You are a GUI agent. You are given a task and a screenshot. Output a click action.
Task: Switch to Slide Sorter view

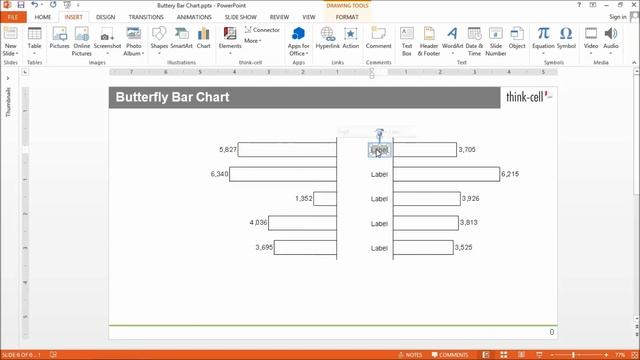tap(504, 355)
